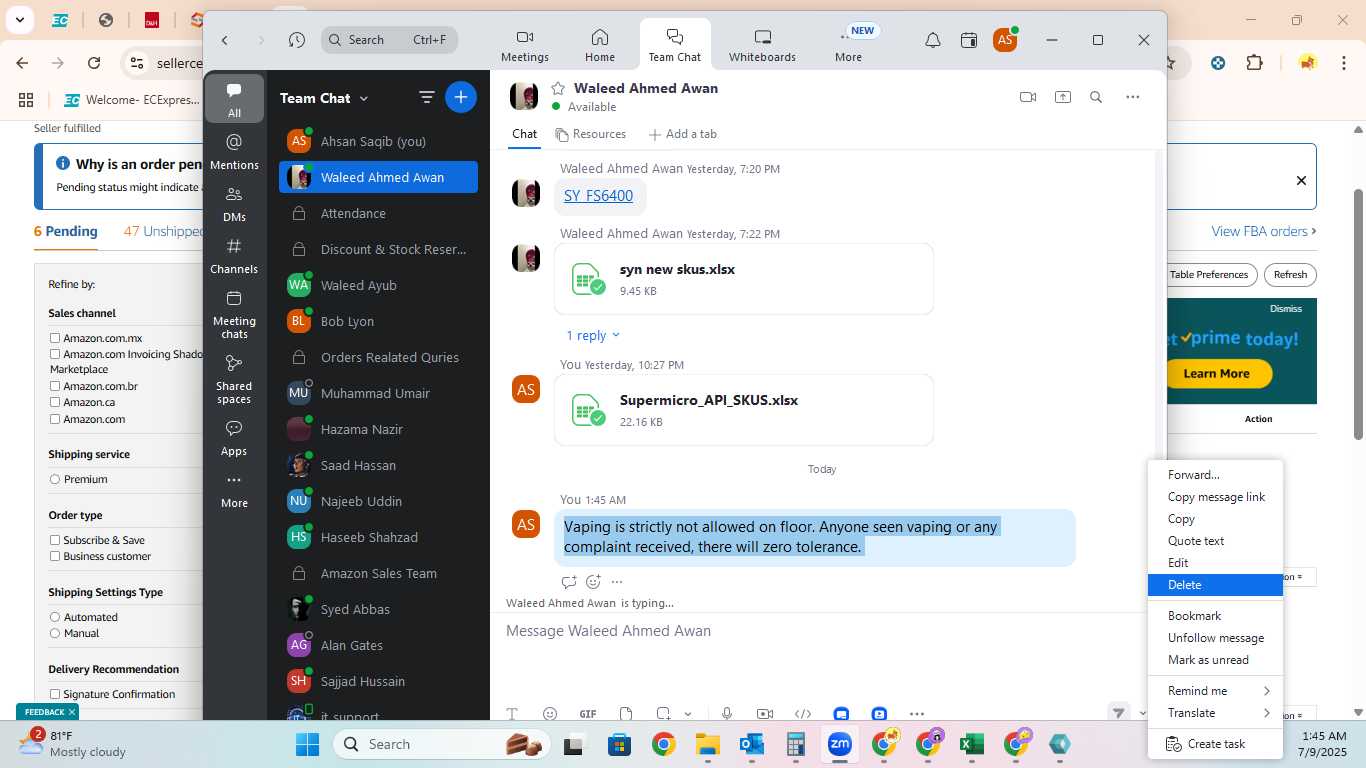Open send options chevron beside send button
Image resolution: width=1366 pixels, height=768 pixels.
tap(1141, 713)
